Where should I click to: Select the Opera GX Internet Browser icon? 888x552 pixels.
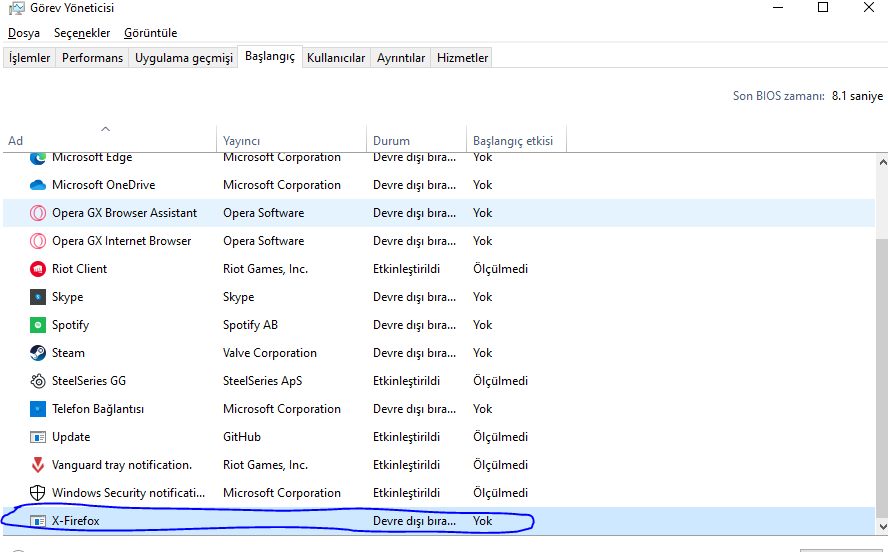38,241
